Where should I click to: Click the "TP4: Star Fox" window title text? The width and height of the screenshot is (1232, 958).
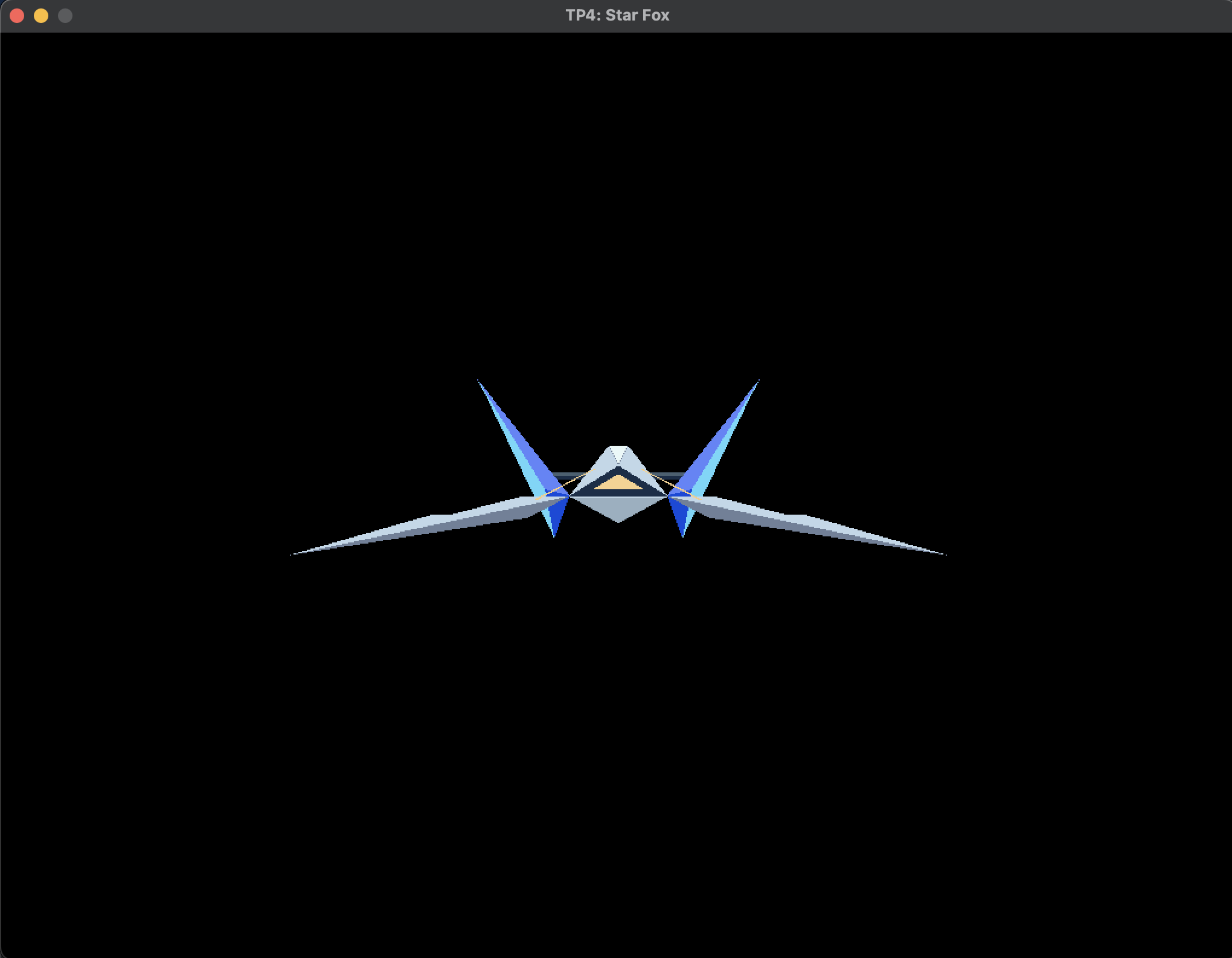point(617,16)
